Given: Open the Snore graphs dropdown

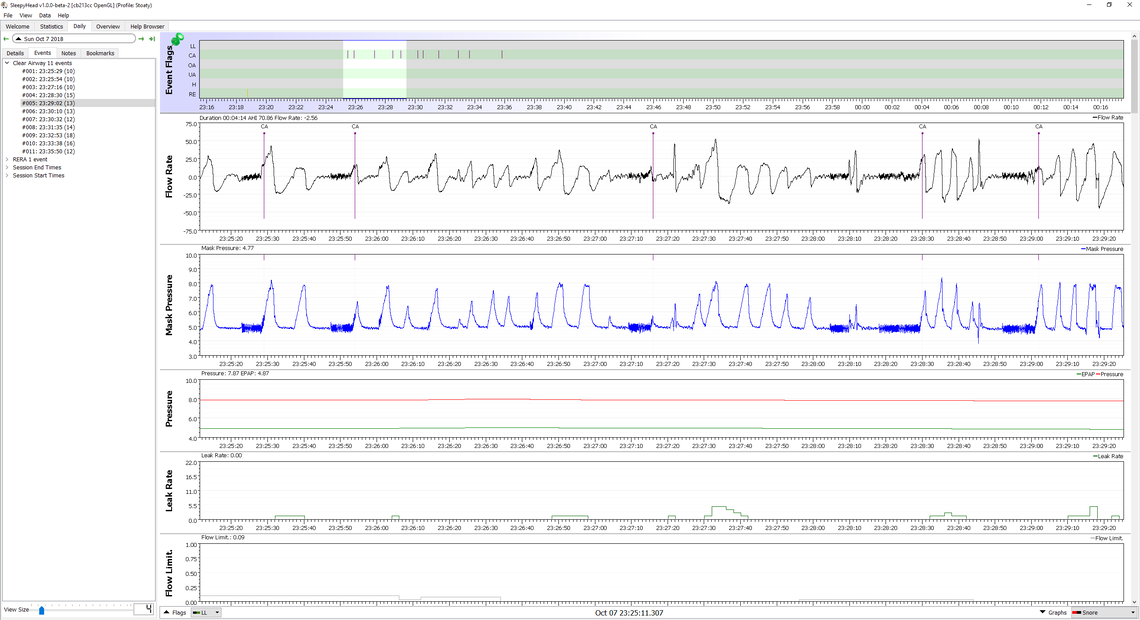Looking at the screenshot, I should coord(1104,613).
